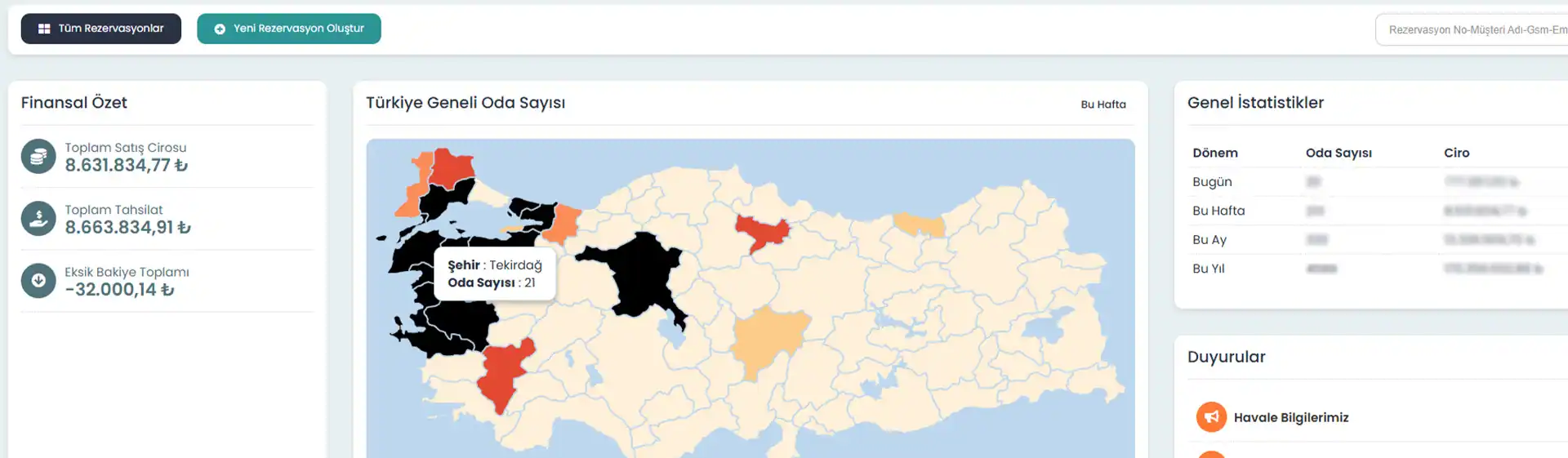Click the coins icon beside Toplam Satış Cirosu

38,156
